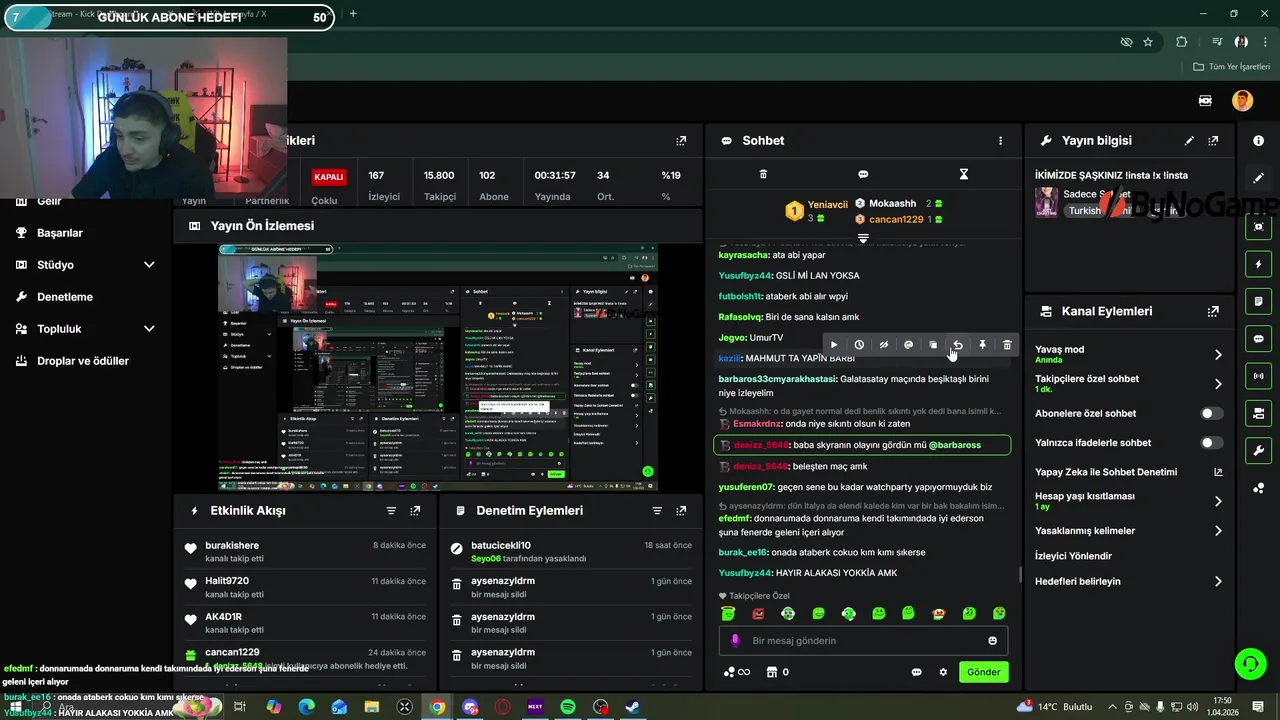Open the green headset support button

click(x=1249, y=663)
